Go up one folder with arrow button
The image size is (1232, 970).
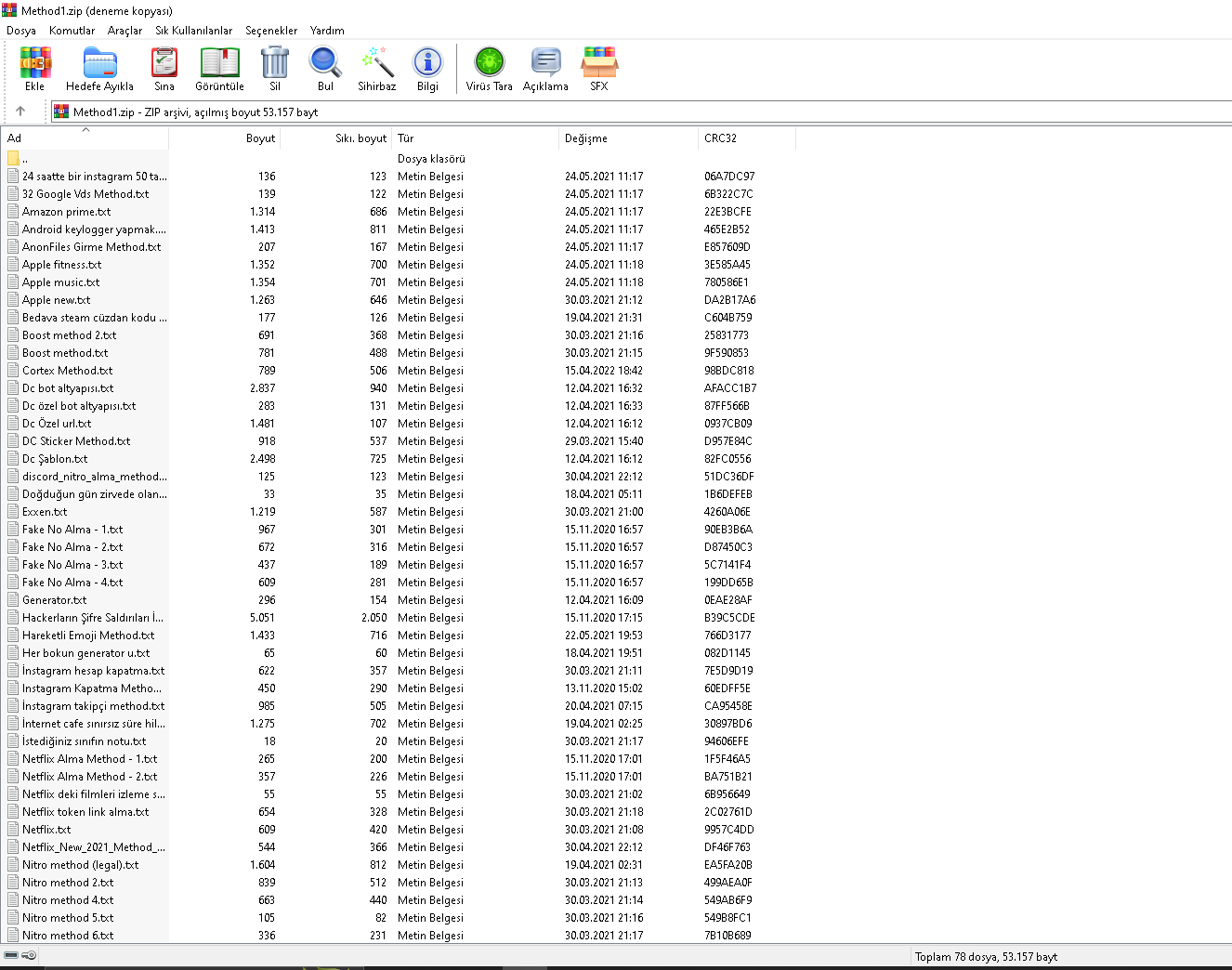(20, 111)
